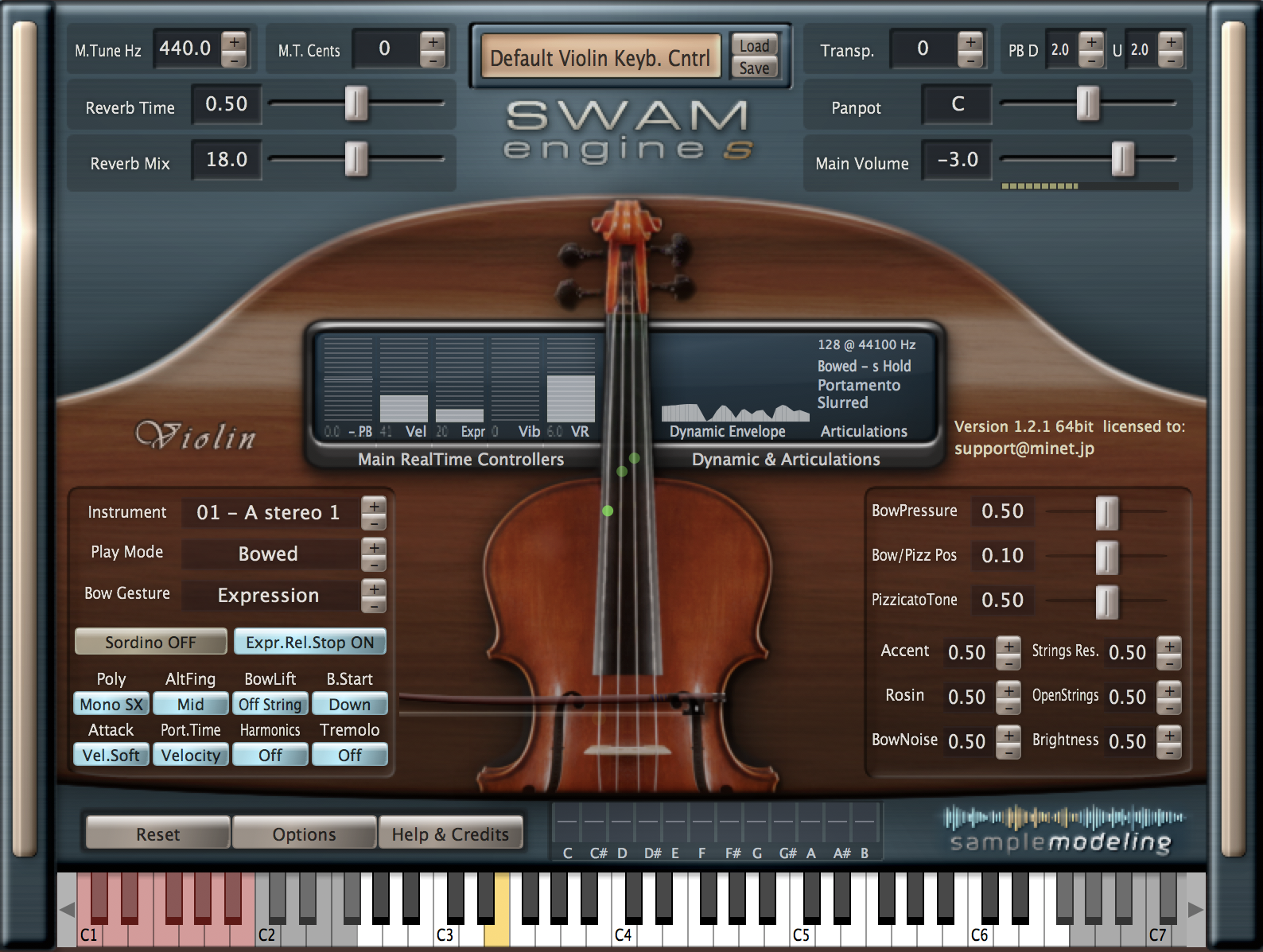Screen dimensions: 1263x952
Task: Click the SWAM engine logo
Action: point(628,131)
